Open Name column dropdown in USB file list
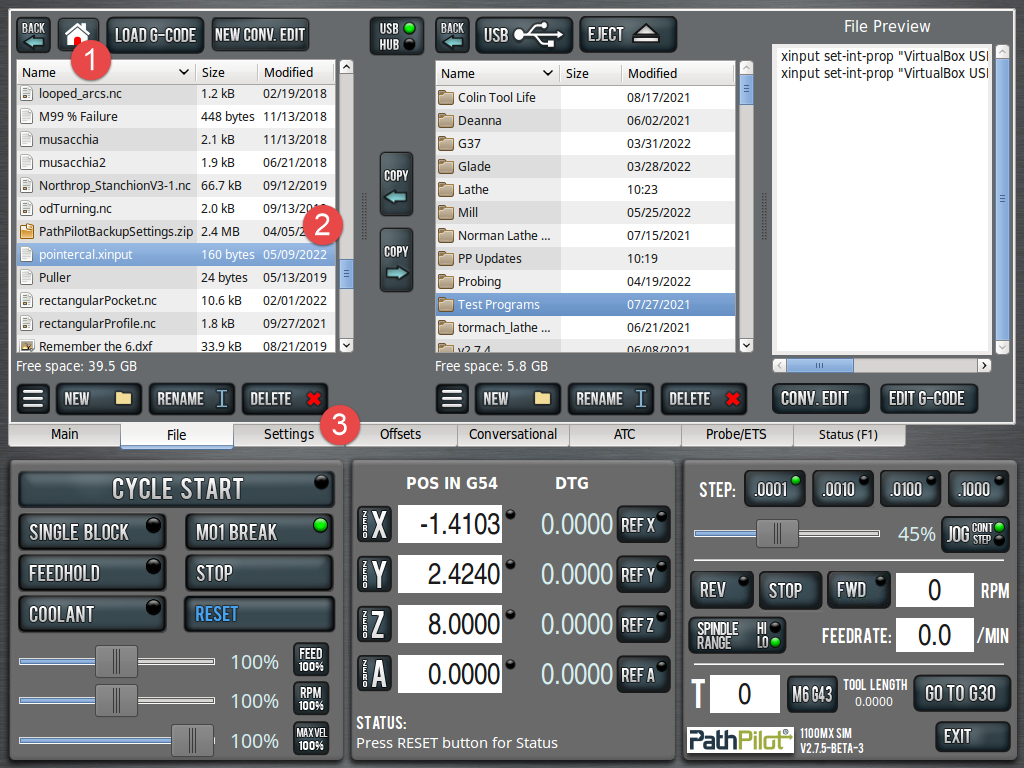Screen dimensions: 1024x768 coord(547,73)
